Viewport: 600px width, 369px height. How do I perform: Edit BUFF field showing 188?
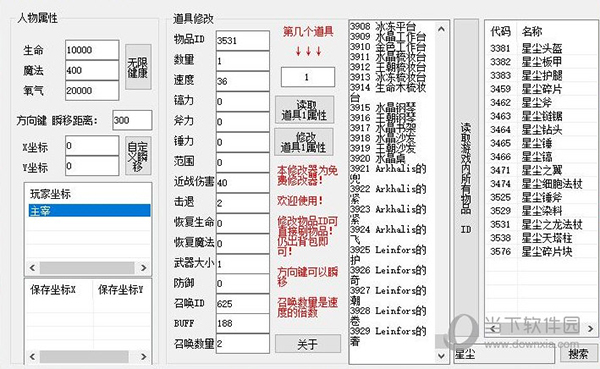[x=243, y=323]
